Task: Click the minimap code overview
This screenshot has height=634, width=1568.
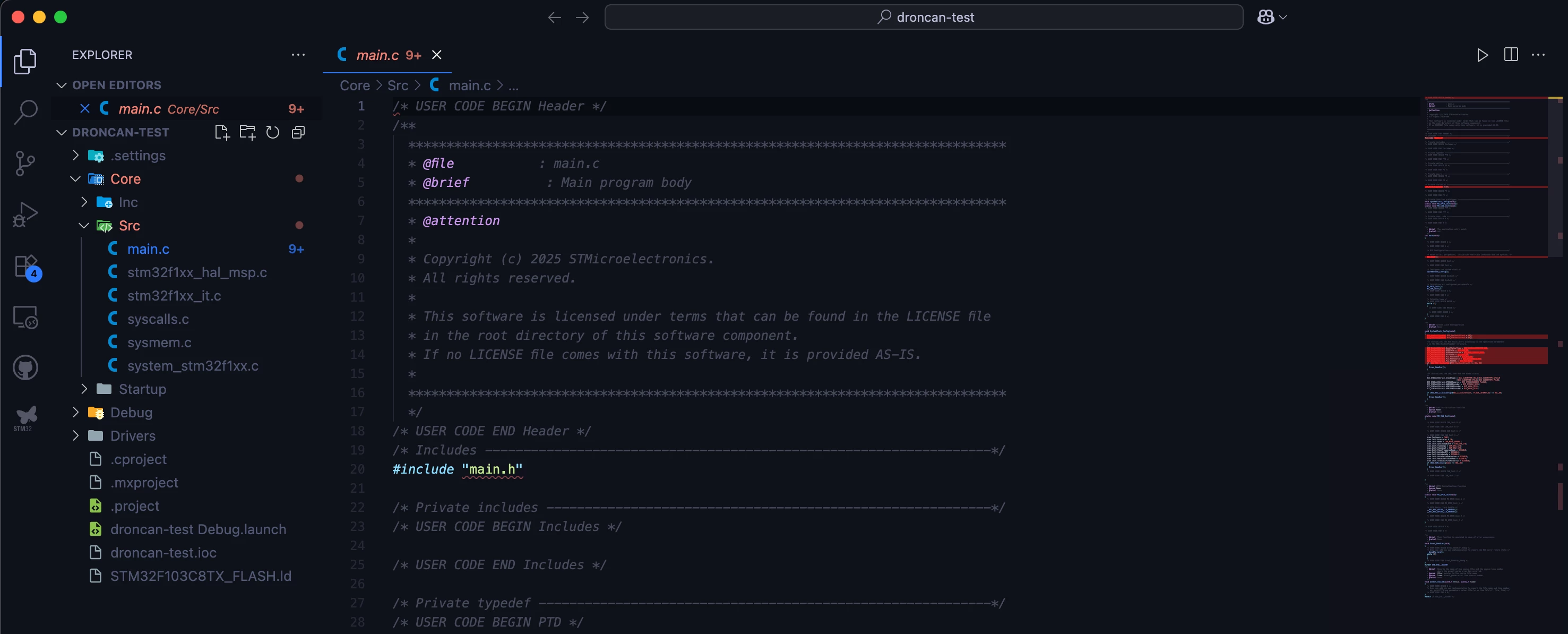Action: point(1485,347)
